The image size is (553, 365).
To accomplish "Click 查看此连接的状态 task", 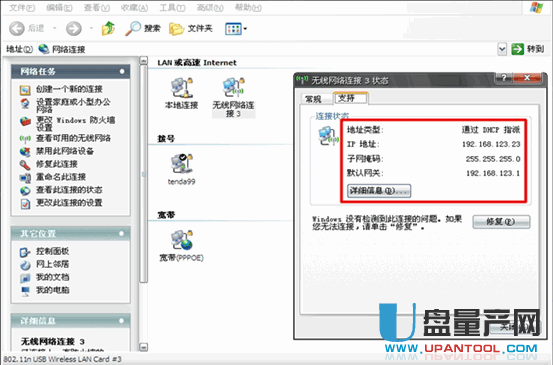I will (69, 190).
